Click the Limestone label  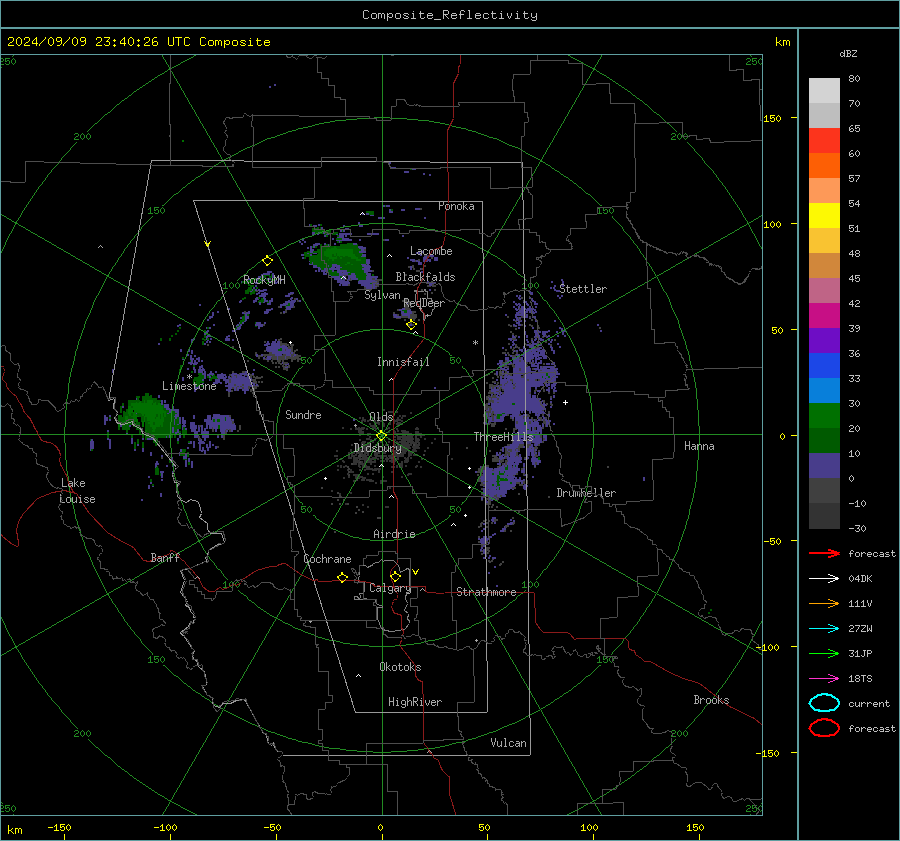pyautogui.click(x=189, y=386)
